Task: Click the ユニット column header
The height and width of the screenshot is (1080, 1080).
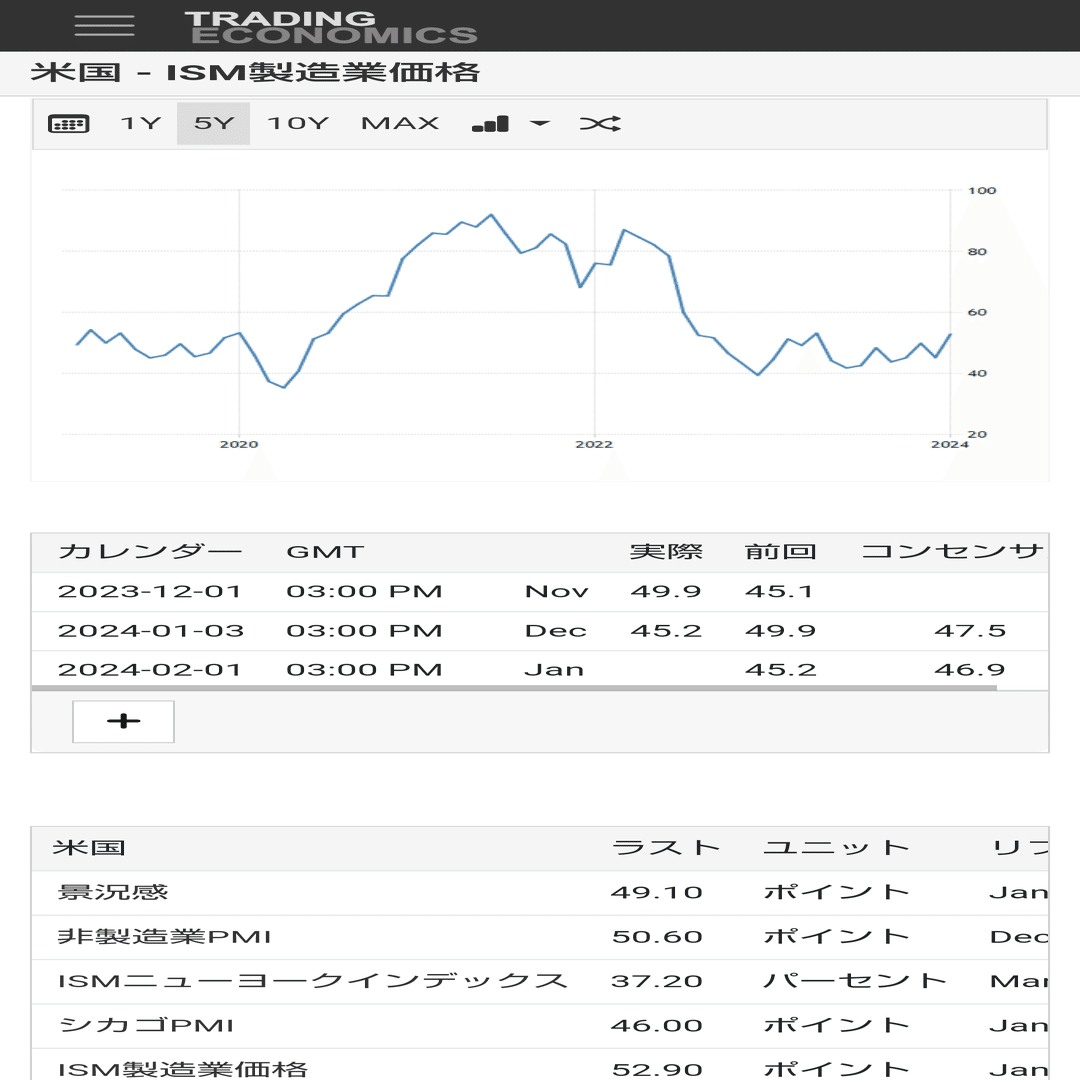Action: tap(836, 848)
